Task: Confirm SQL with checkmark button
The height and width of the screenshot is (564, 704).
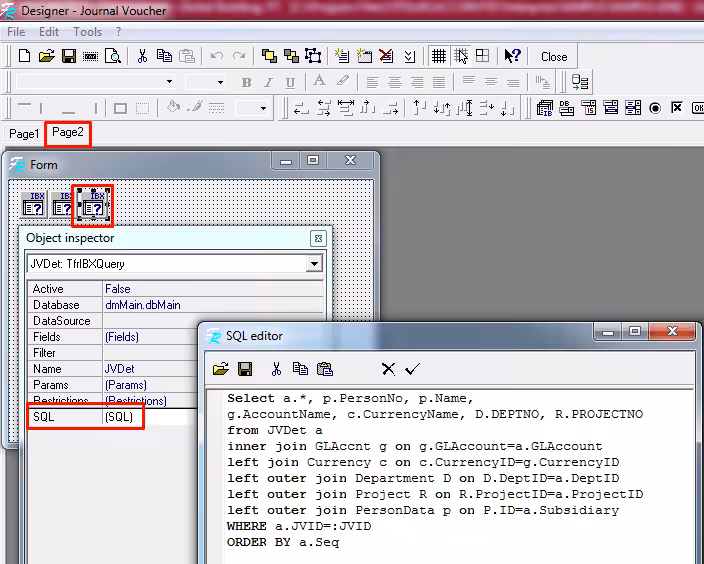Action: (x=412, y=369)
